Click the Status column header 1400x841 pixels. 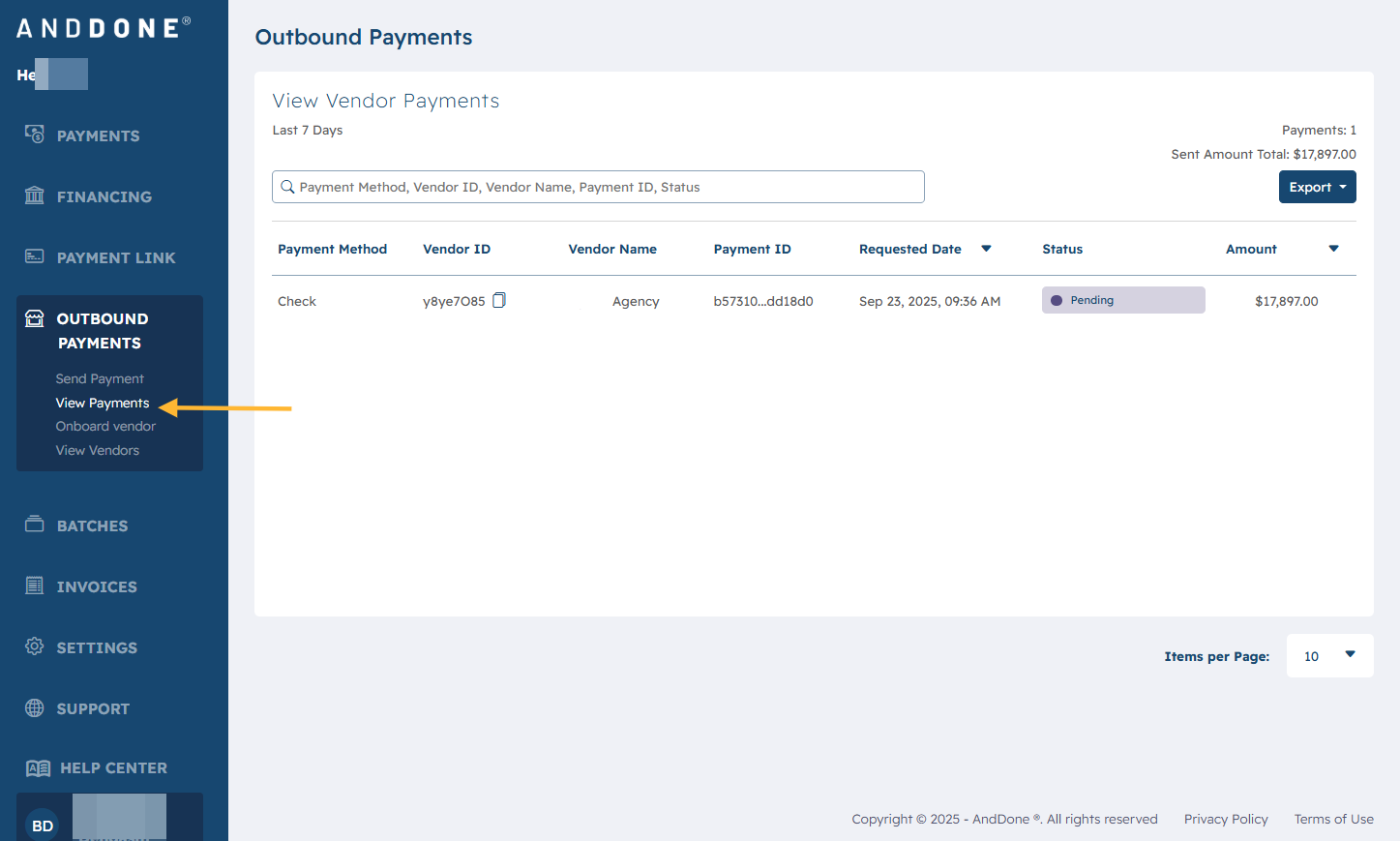click(1062, 249)
